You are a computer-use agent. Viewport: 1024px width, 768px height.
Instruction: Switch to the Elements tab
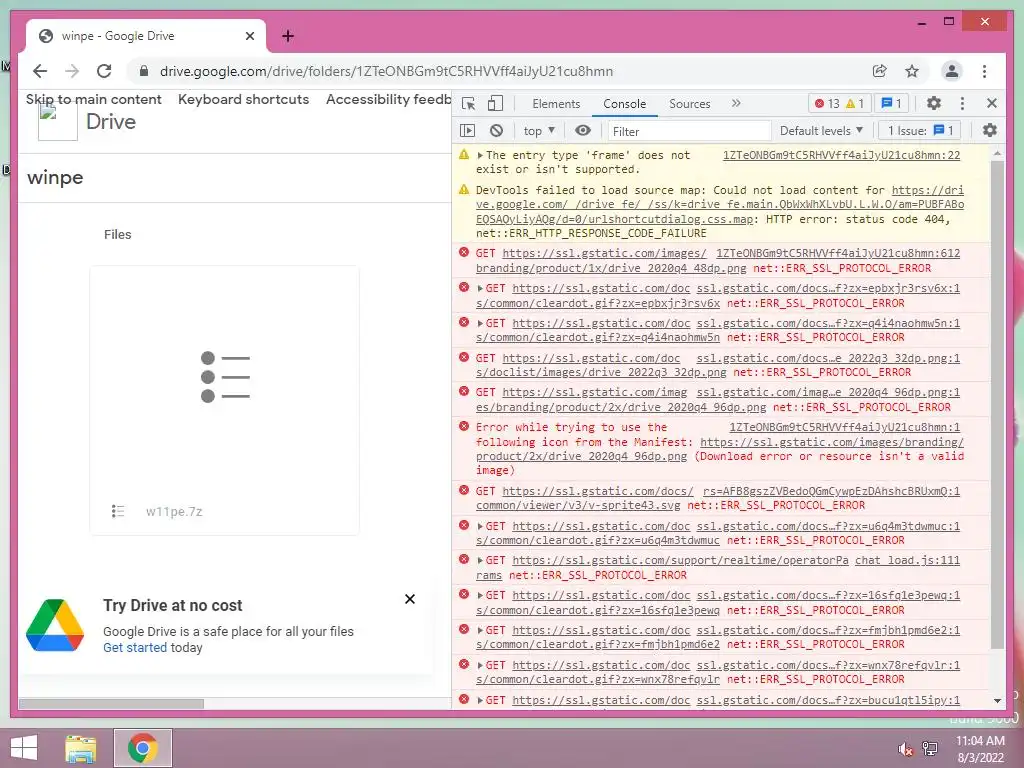pyautogui.click(x=556, y=103)
